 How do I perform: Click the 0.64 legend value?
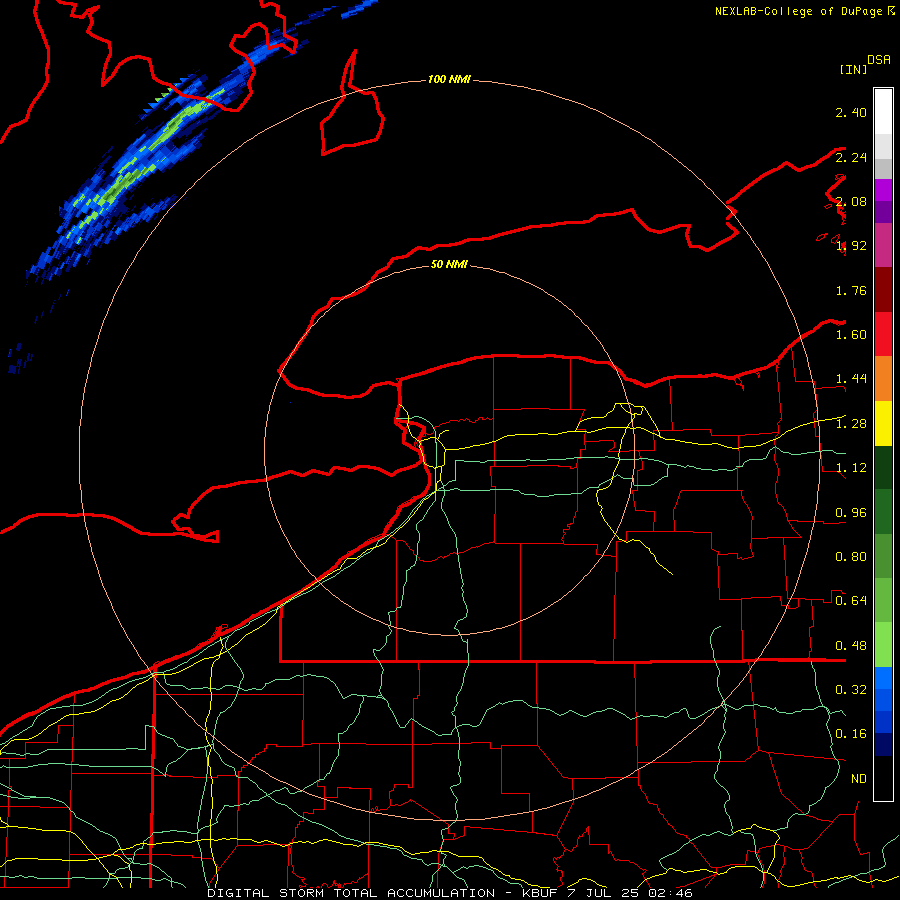point(851,601)
